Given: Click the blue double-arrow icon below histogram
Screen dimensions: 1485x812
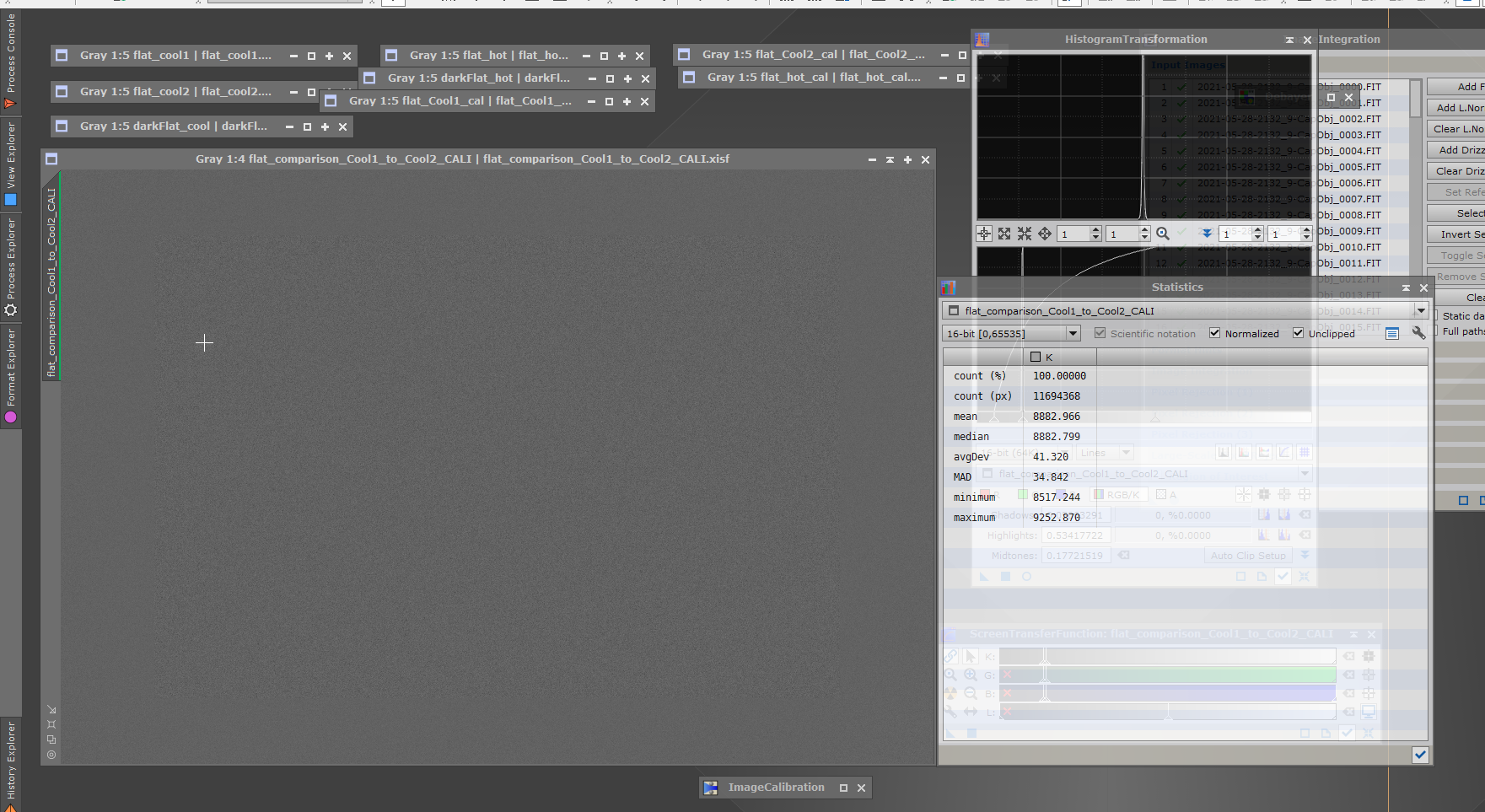Looking at the screenshot, I should pyautogui.click(x=1207, y=234).
